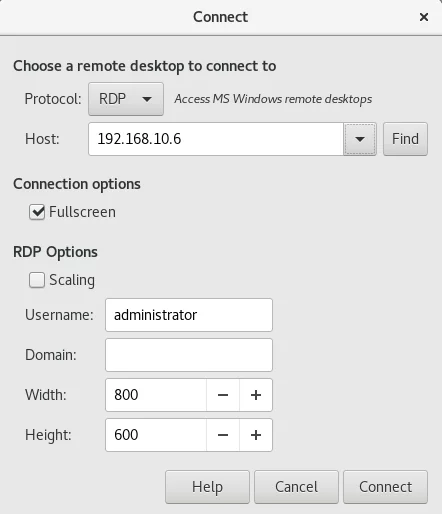Screen dimensions: 442x514
Task: Click the Help button
Action: point(207,487)
